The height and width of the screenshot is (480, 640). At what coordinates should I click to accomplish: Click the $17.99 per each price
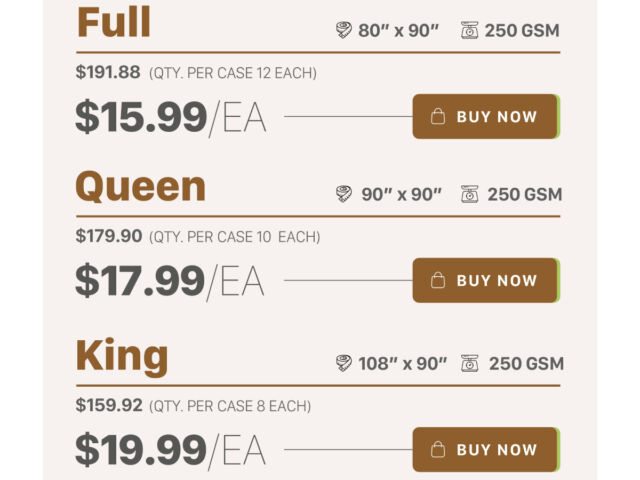tap(170, 282)
